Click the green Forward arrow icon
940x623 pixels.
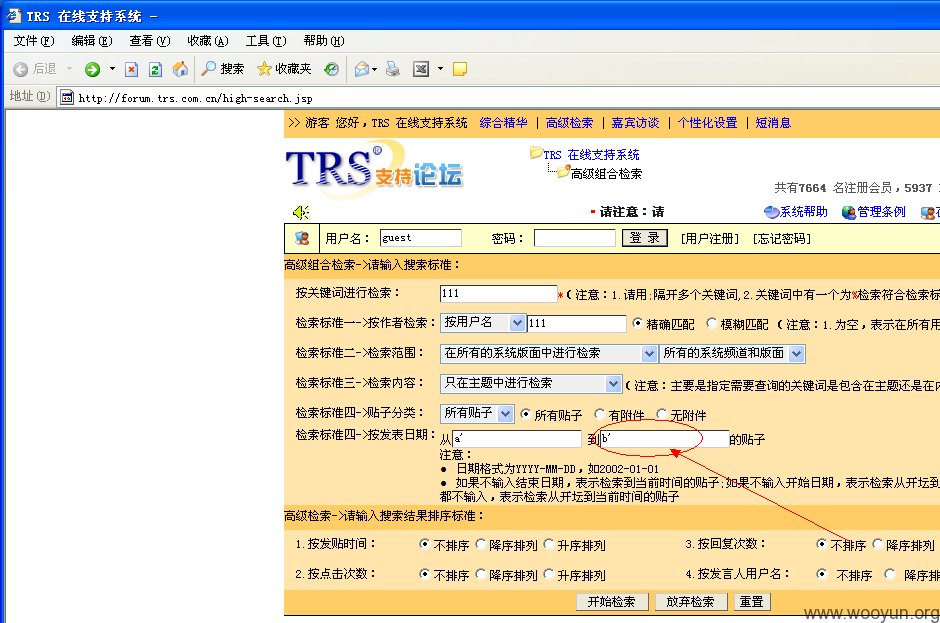[92, 70]
